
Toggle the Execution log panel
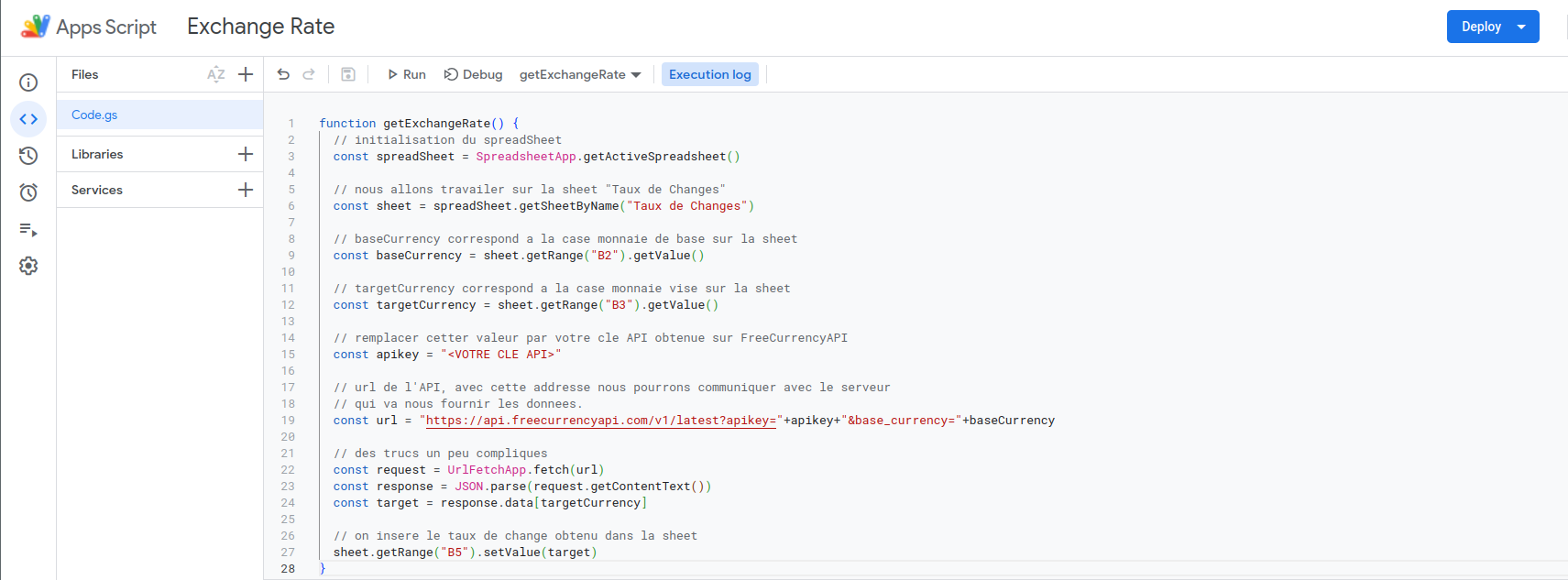point(709,74)
